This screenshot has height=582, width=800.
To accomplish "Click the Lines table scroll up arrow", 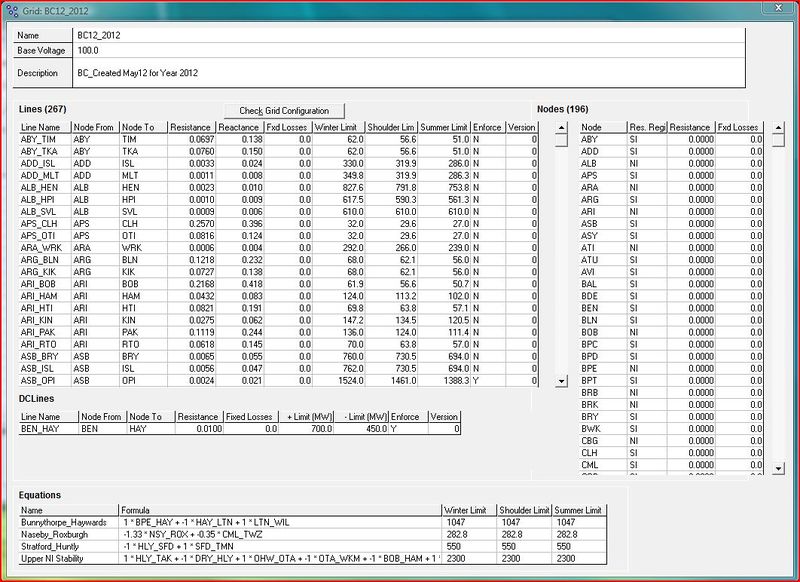I will pos(561,128).
